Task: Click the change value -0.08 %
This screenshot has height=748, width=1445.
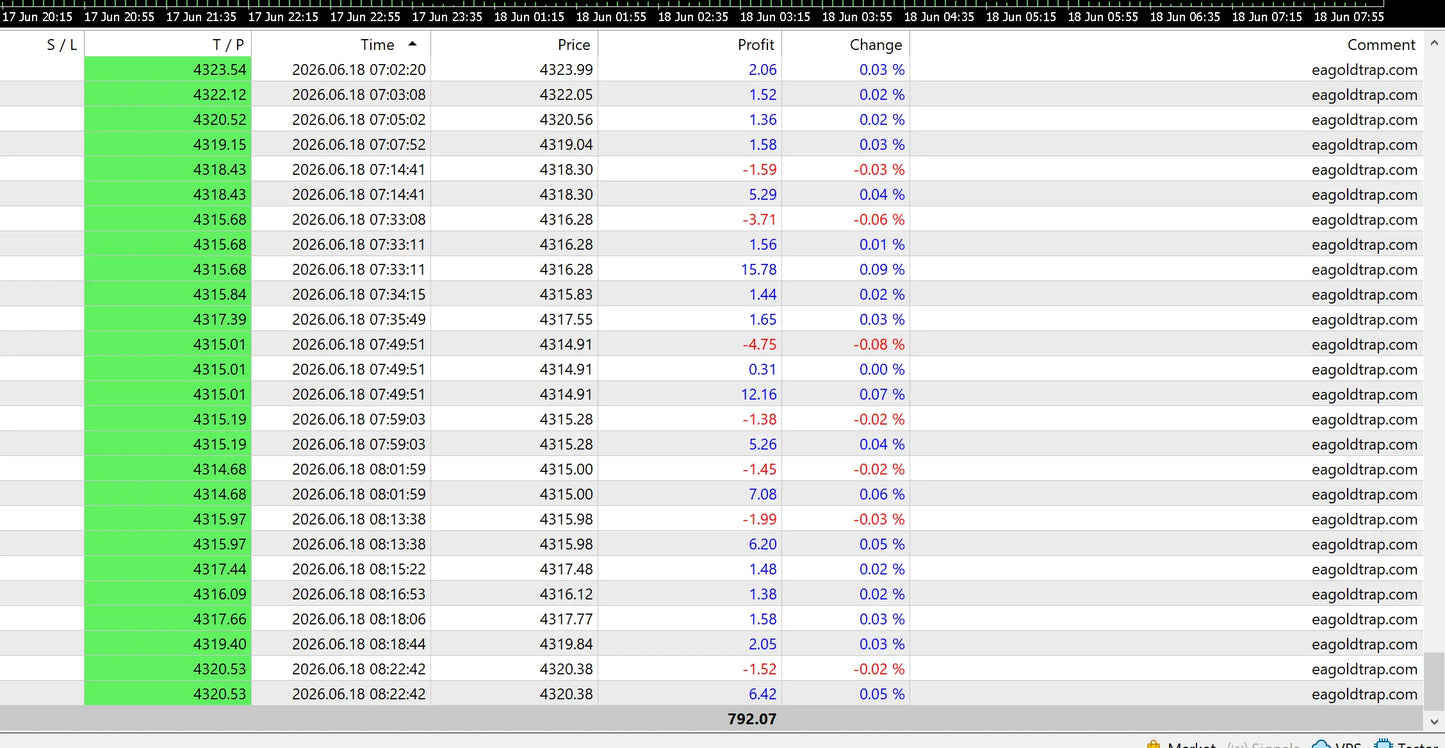Action: (879, 344)
